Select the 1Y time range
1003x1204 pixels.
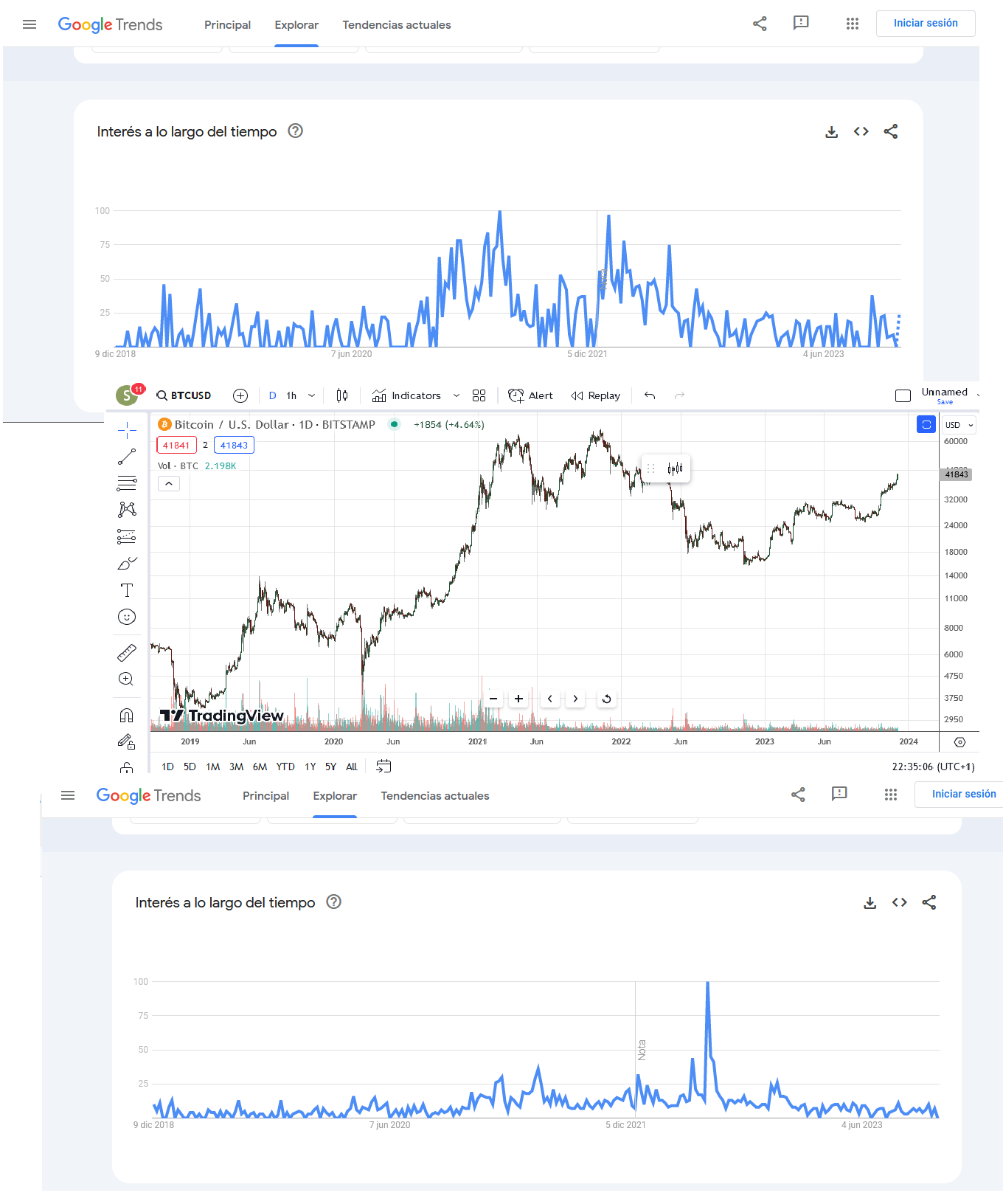pyautogui.click(x=310, y=767)
